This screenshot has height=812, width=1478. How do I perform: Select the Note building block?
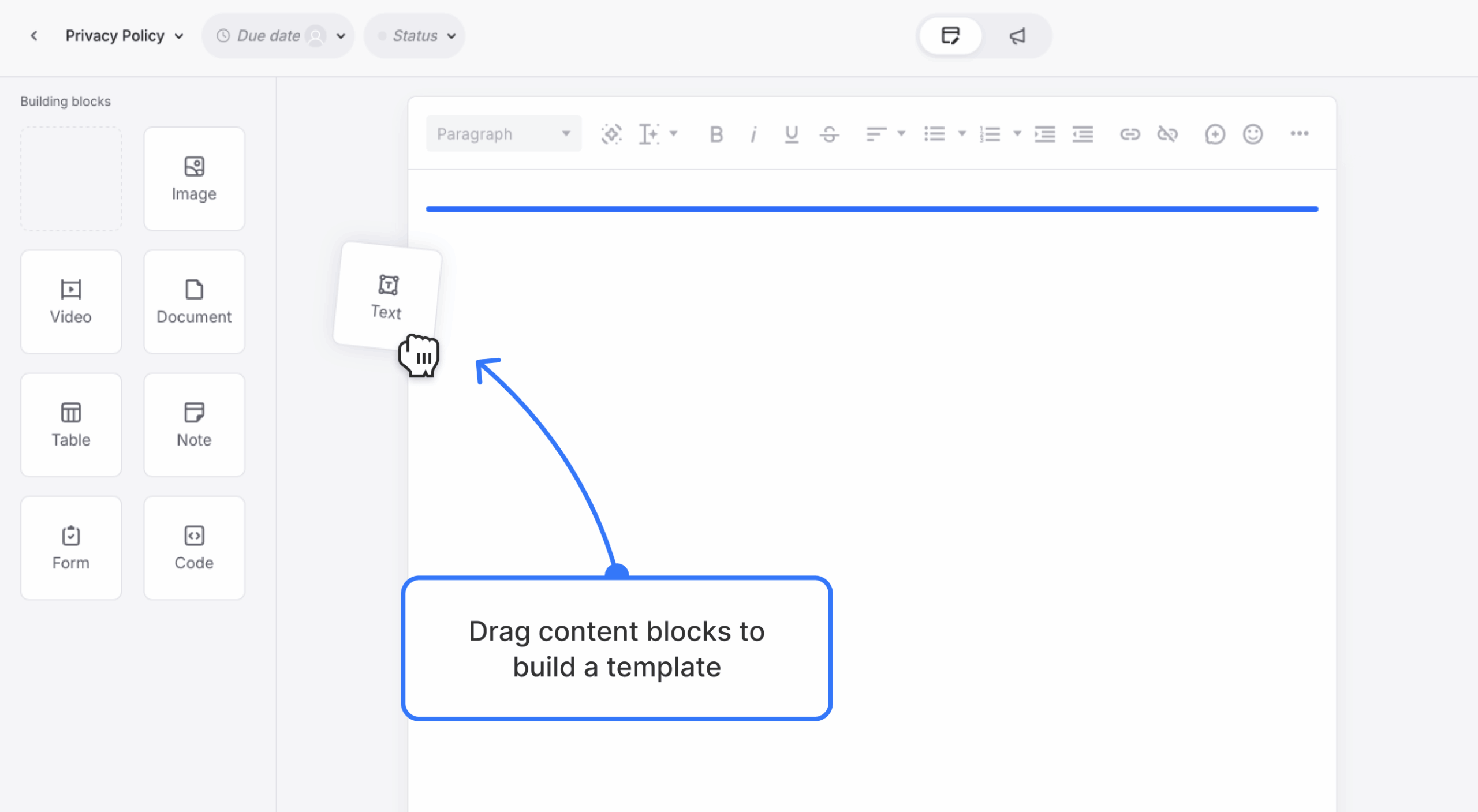pos(194,425)
